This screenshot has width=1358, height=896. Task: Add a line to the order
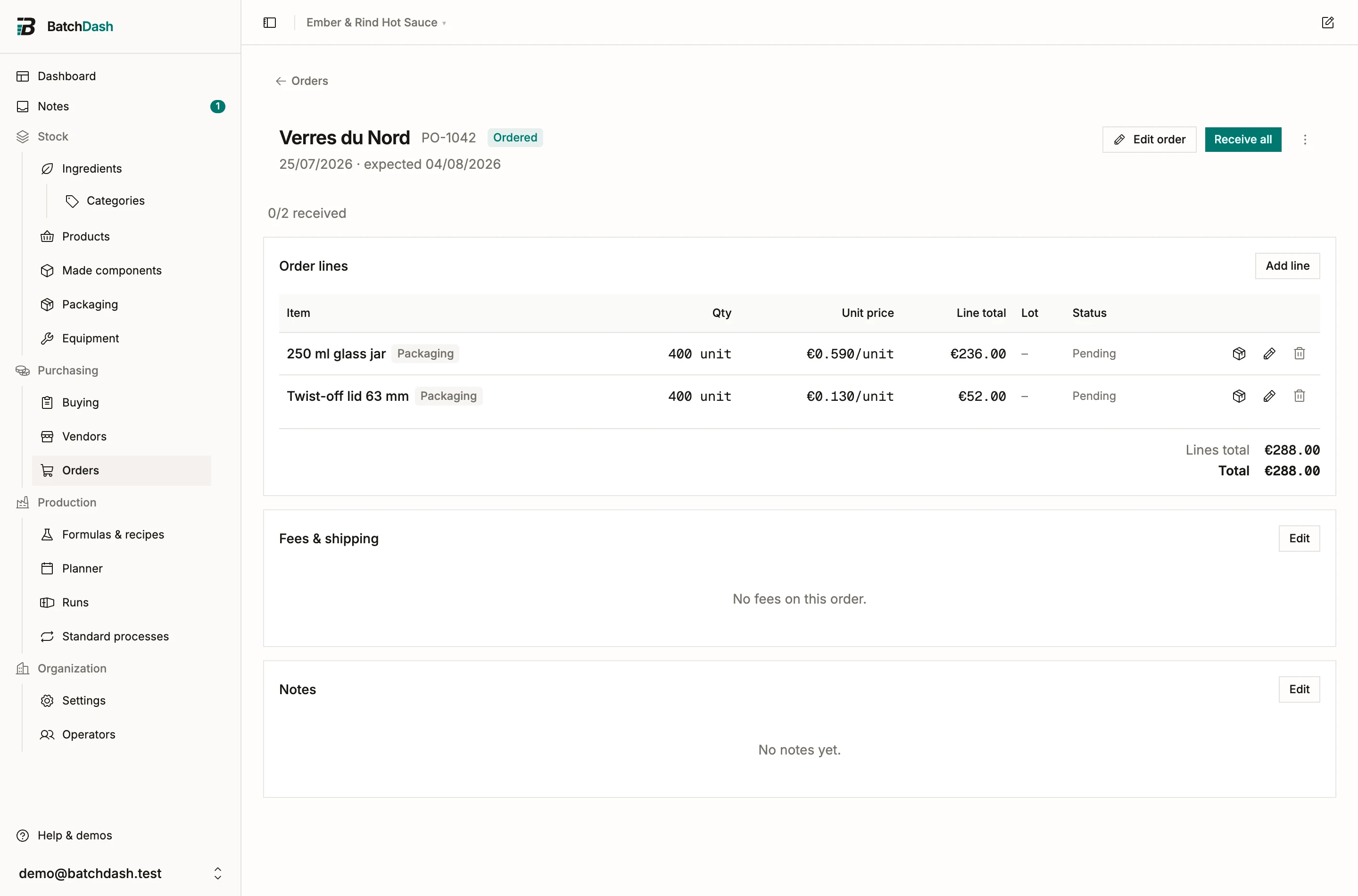click(1287, 265)
